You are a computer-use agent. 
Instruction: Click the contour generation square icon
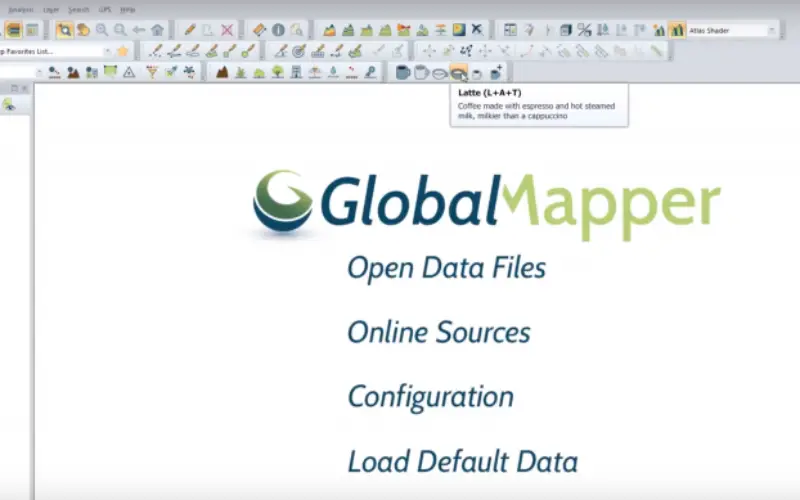(x=459, y=30)
